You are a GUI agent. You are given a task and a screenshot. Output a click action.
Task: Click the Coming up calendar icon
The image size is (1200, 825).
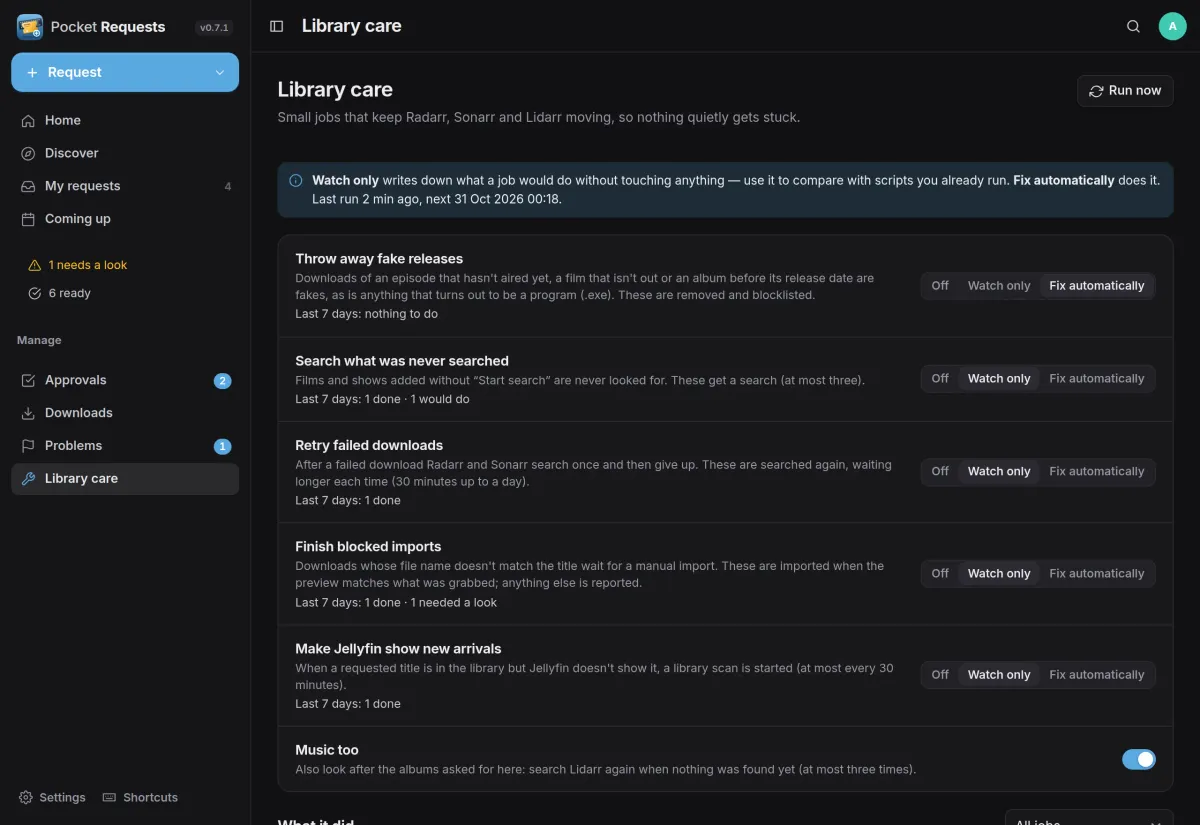[28, 219]
